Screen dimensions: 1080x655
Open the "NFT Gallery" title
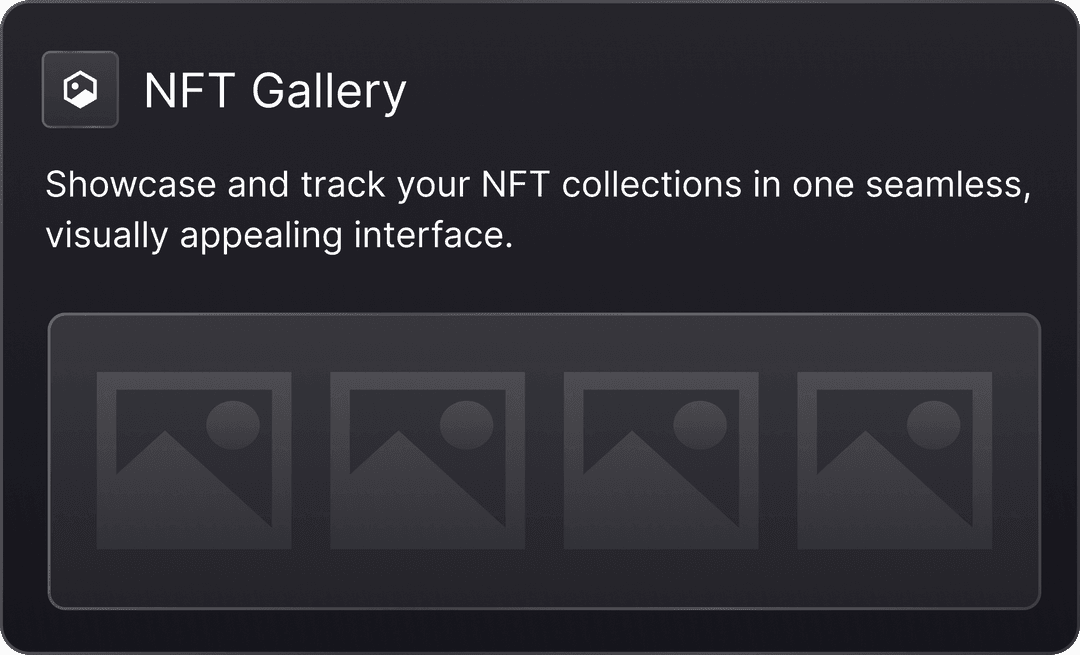tap(275, 91)
